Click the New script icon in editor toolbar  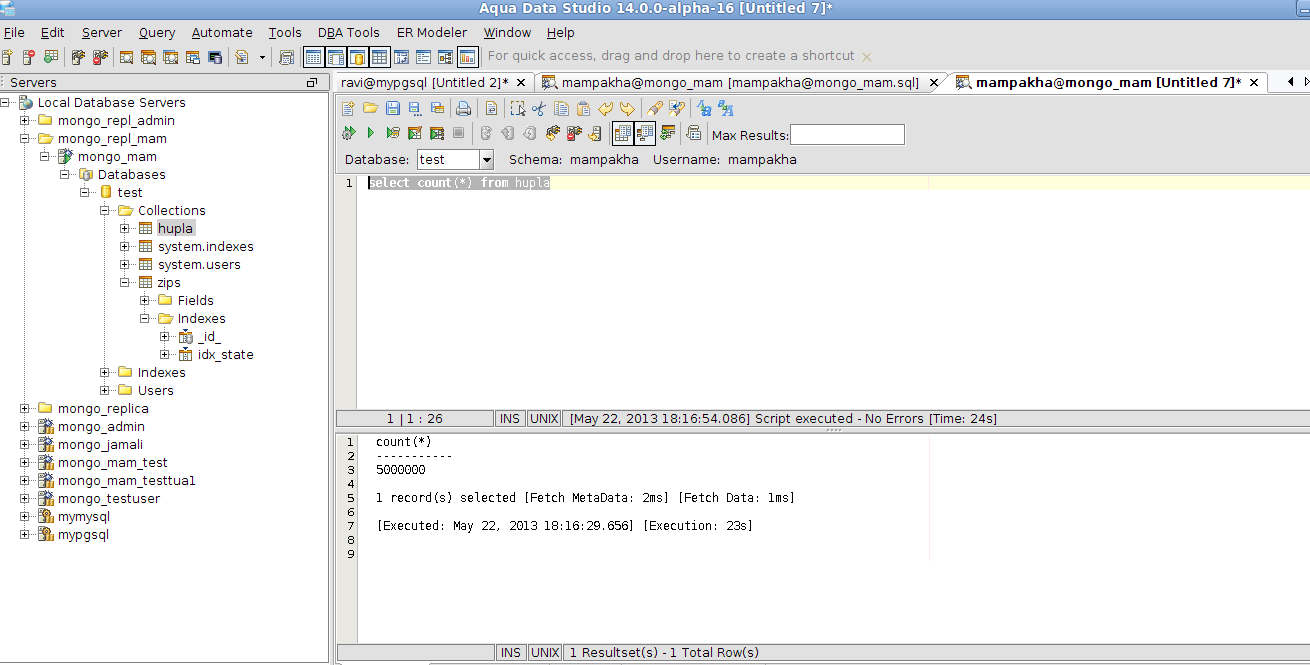point(348,108)
